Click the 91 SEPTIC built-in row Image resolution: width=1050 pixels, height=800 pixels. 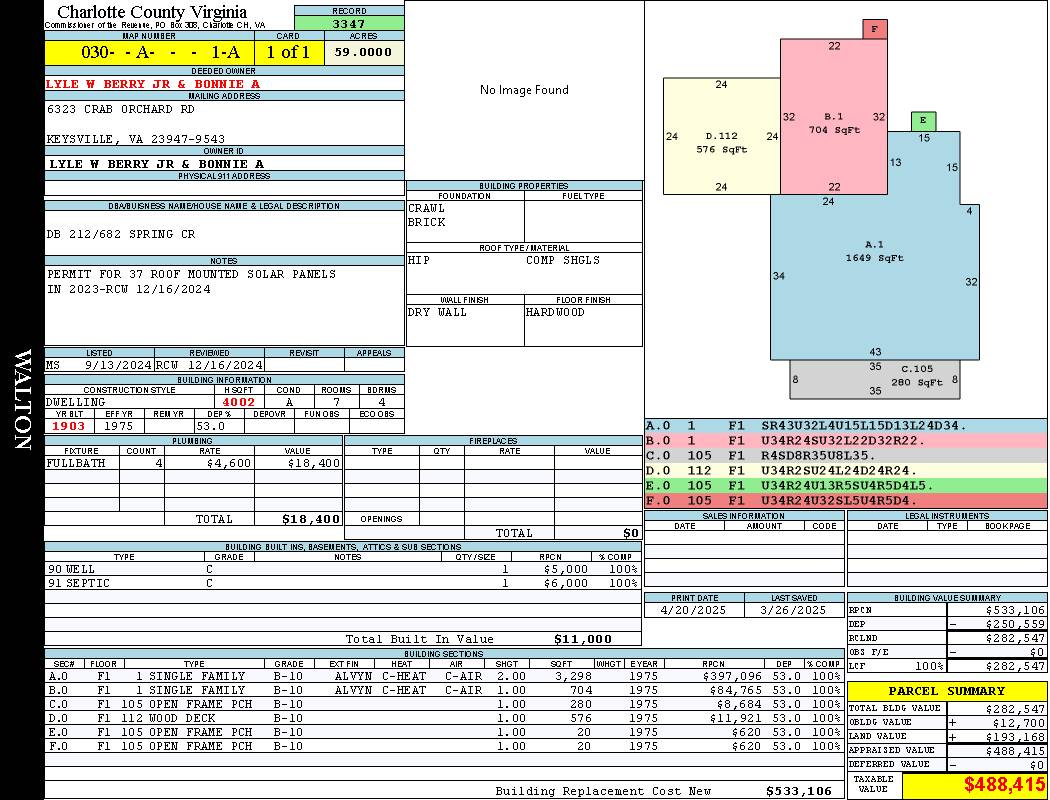coord(342,584)
